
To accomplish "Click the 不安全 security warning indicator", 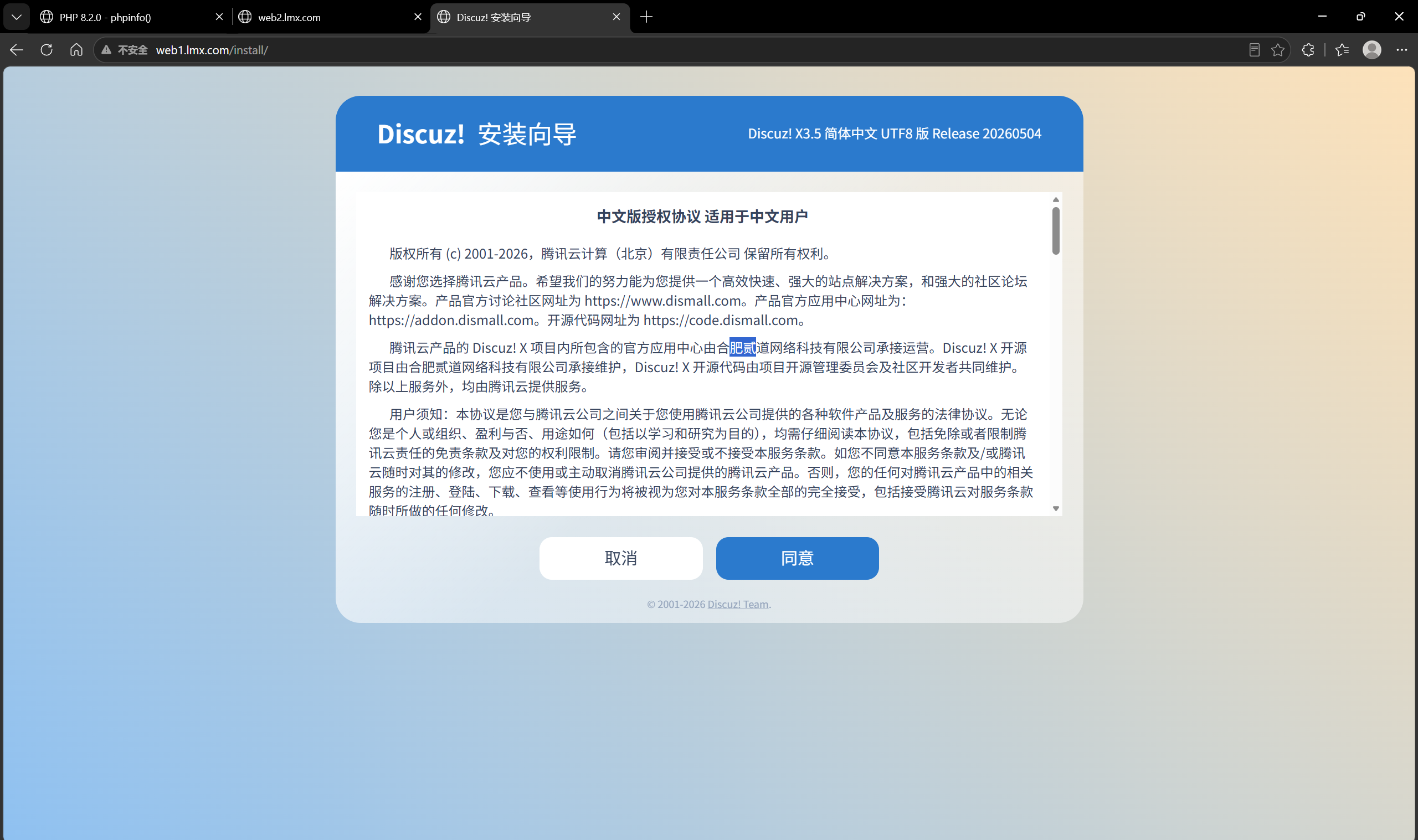I will click(125, 50).
